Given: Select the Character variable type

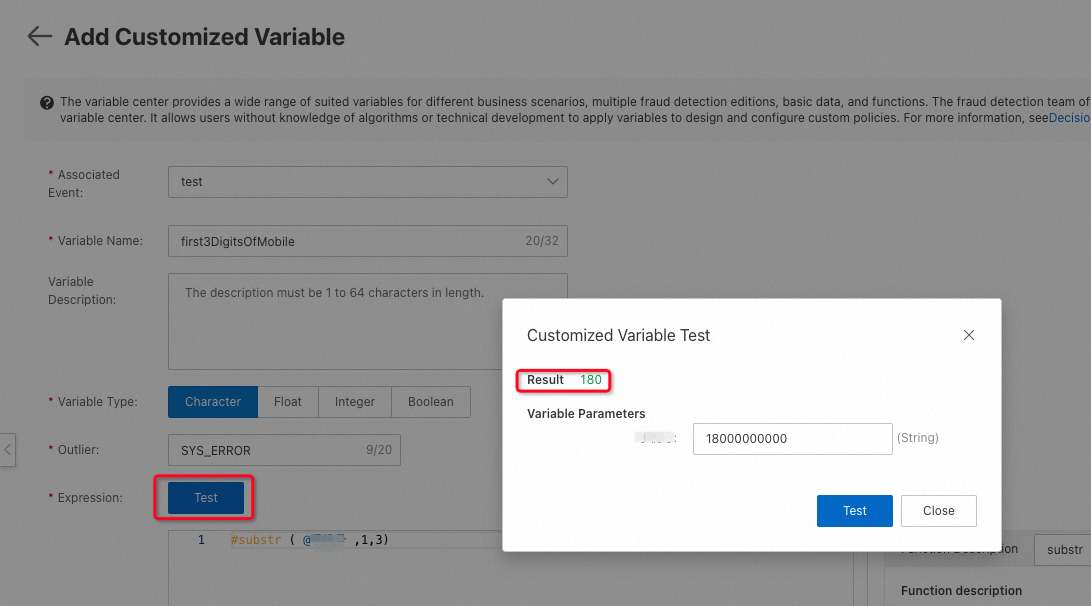Looking at the screenshot, I should [213, 402].
